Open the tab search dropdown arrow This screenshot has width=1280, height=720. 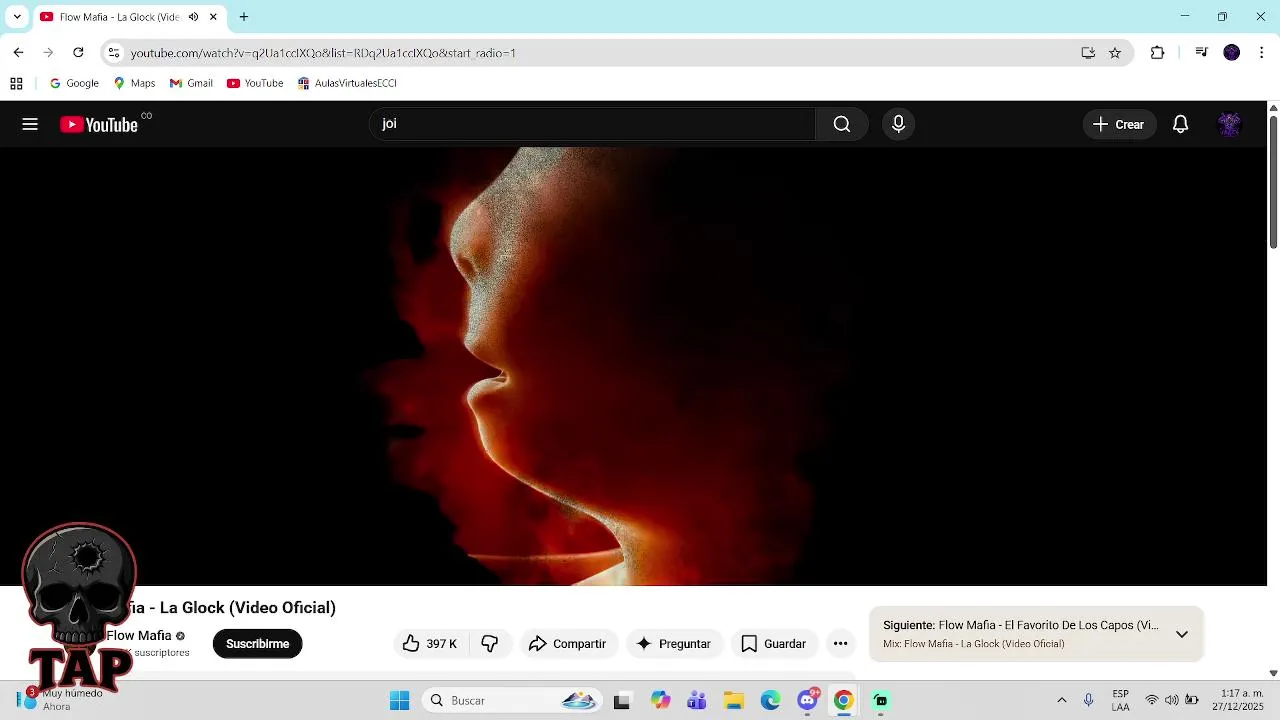coord(17,17)
